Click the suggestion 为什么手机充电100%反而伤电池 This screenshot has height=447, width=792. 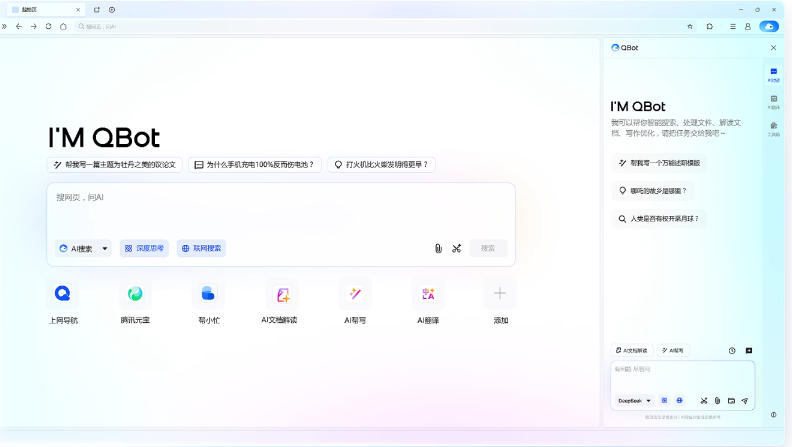coord(254,164)
